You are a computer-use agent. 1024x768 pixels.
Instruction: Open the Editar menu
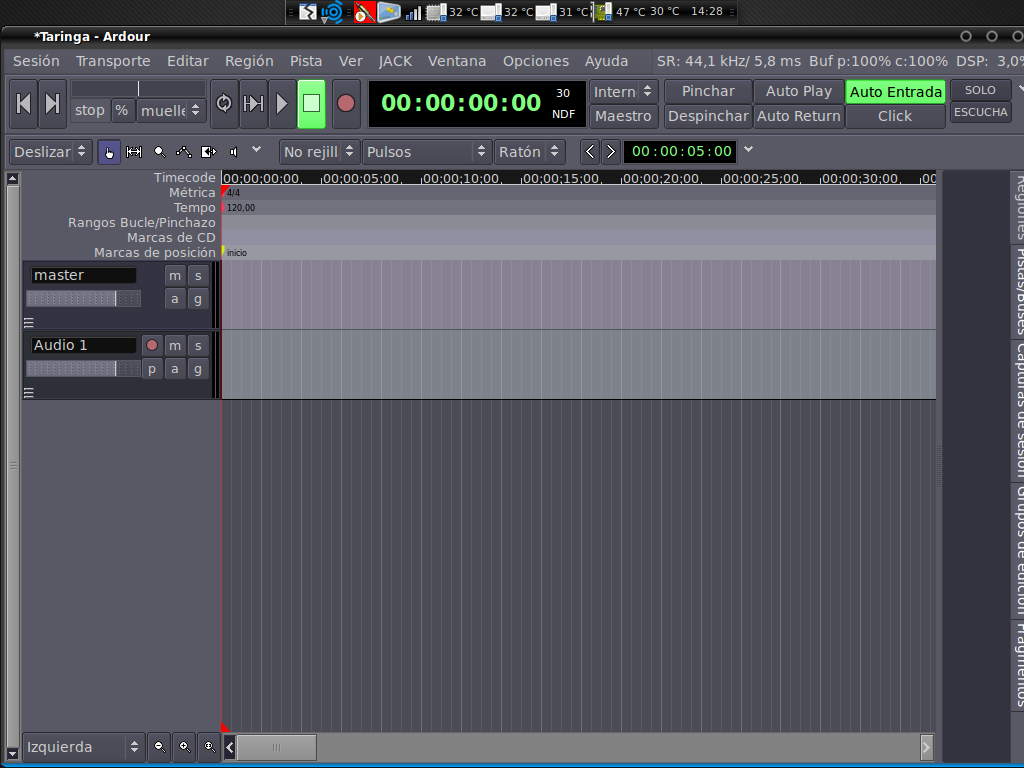coord(188,61)
